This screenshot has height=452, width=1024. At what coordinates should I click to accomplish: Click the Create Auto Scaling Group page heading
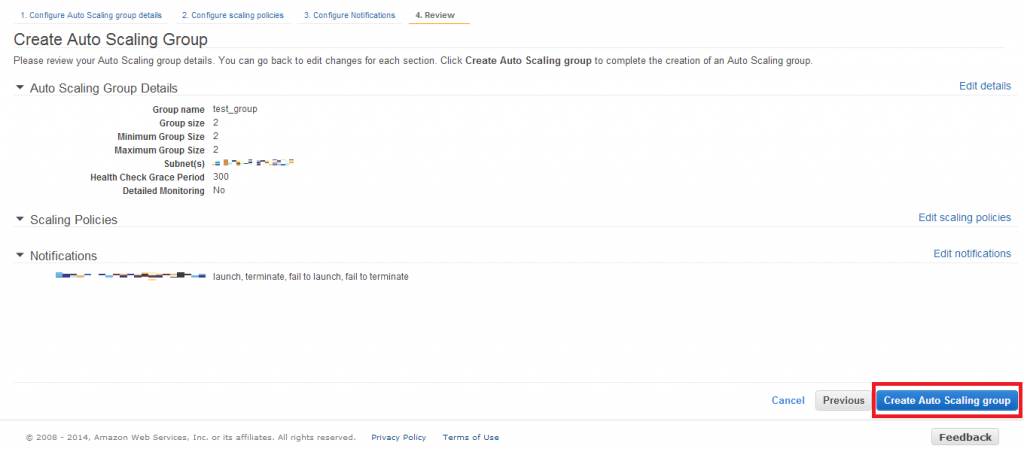pyautogui.click(x=110, y=39)
